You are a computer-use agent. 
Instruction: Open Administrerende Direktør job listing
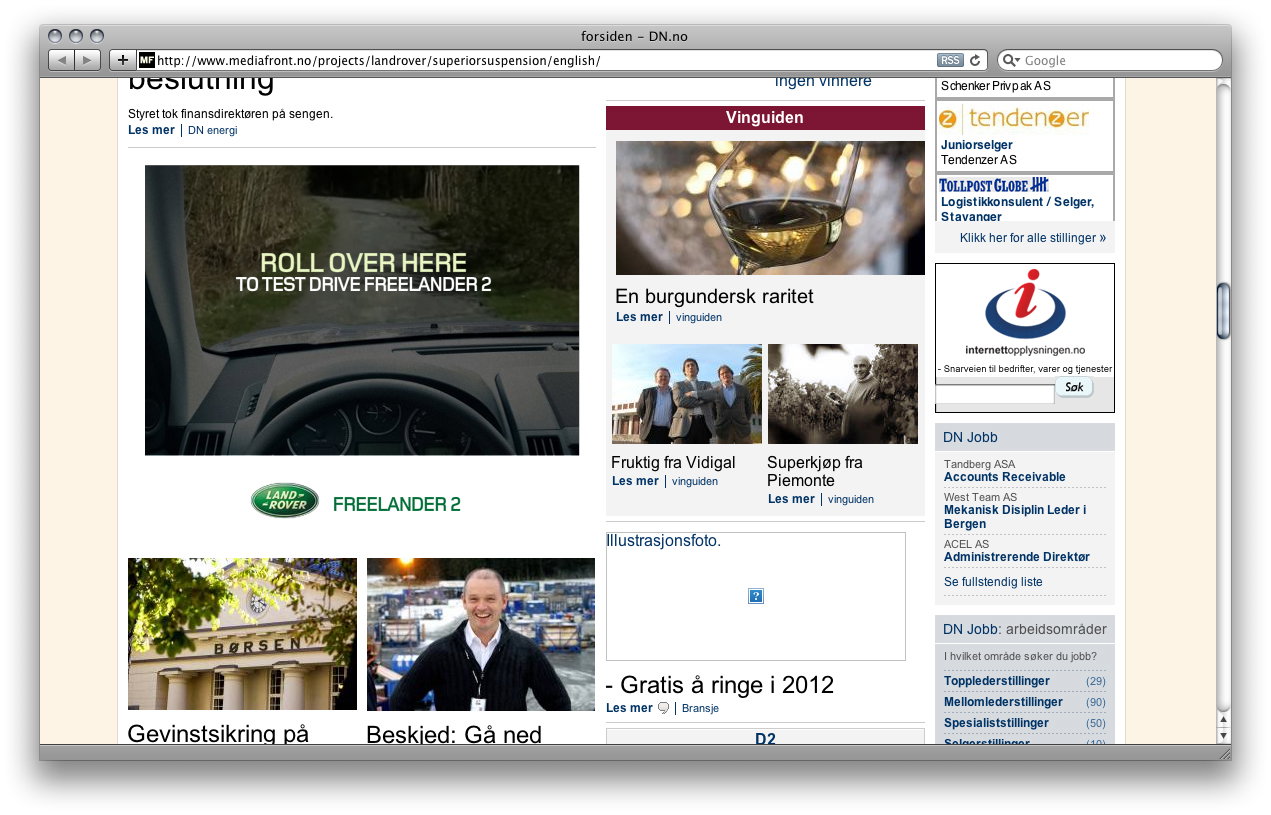coord(1017,557)
